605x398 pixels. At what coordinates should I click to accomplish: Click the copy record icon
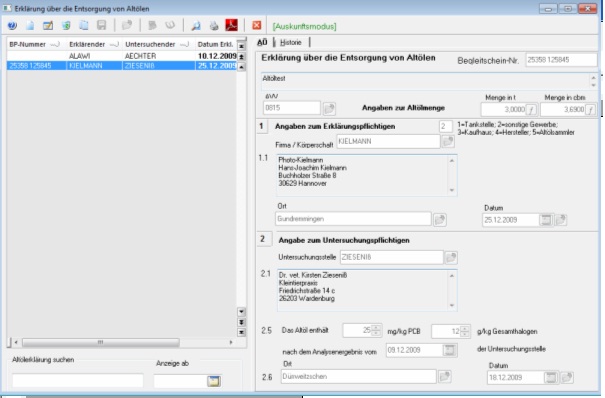coord(84,26)
